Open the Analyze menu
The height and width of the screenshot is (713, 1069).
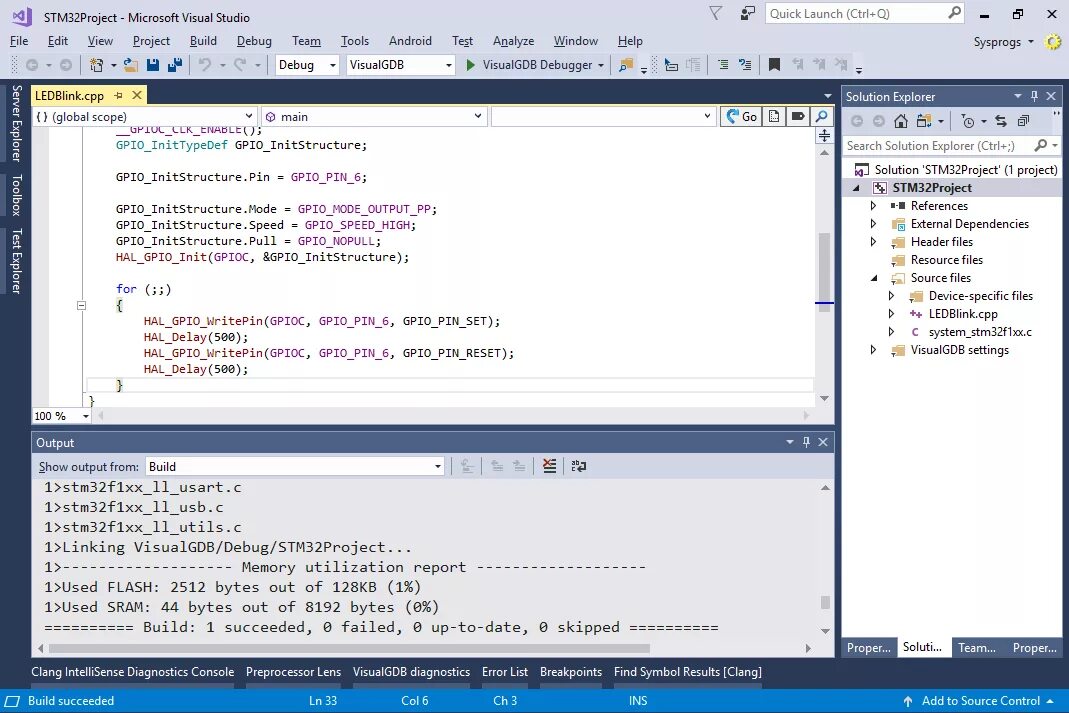pos(513,41)
